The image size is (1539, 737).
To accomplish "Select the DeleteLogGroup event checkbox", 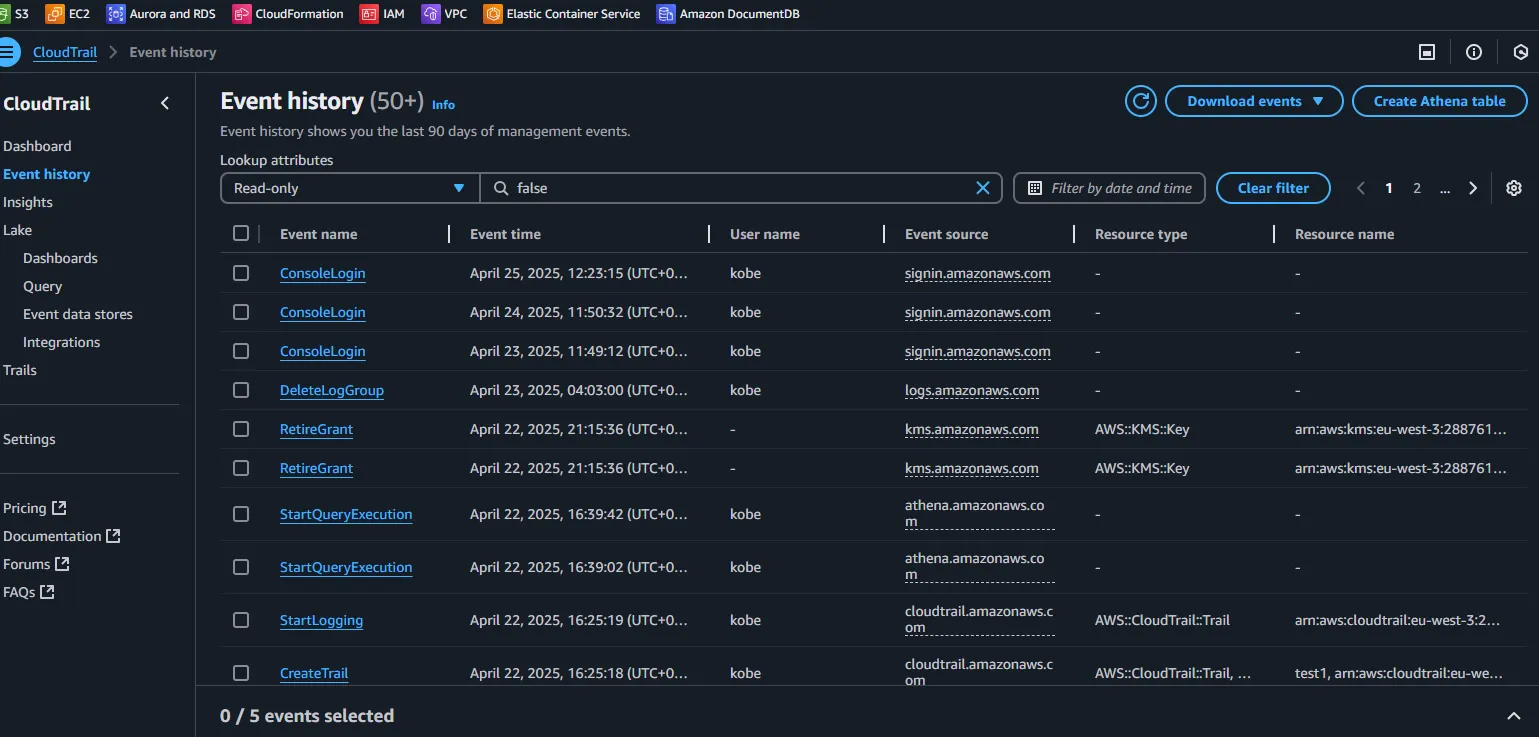I will coord(241,390).
